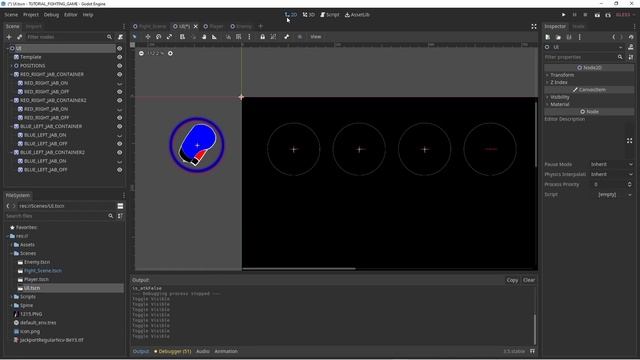
Task: Hide the Template node
Action: [x=120, y=57]
